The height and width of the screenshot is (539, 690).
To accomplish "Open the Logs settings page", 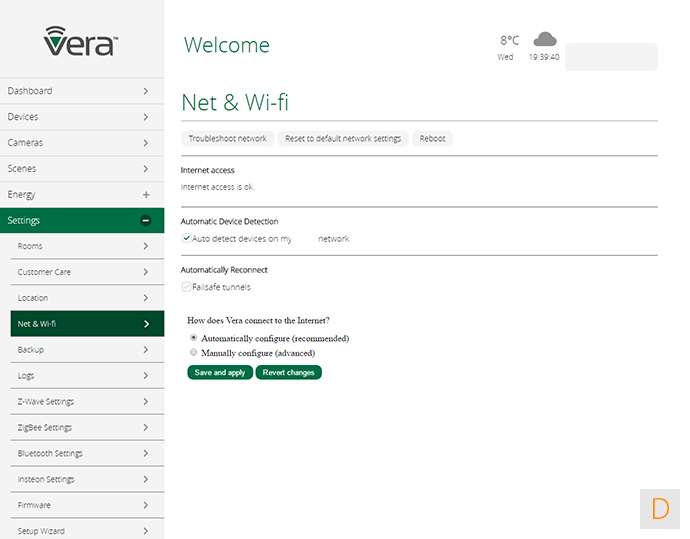I will 80,376.
